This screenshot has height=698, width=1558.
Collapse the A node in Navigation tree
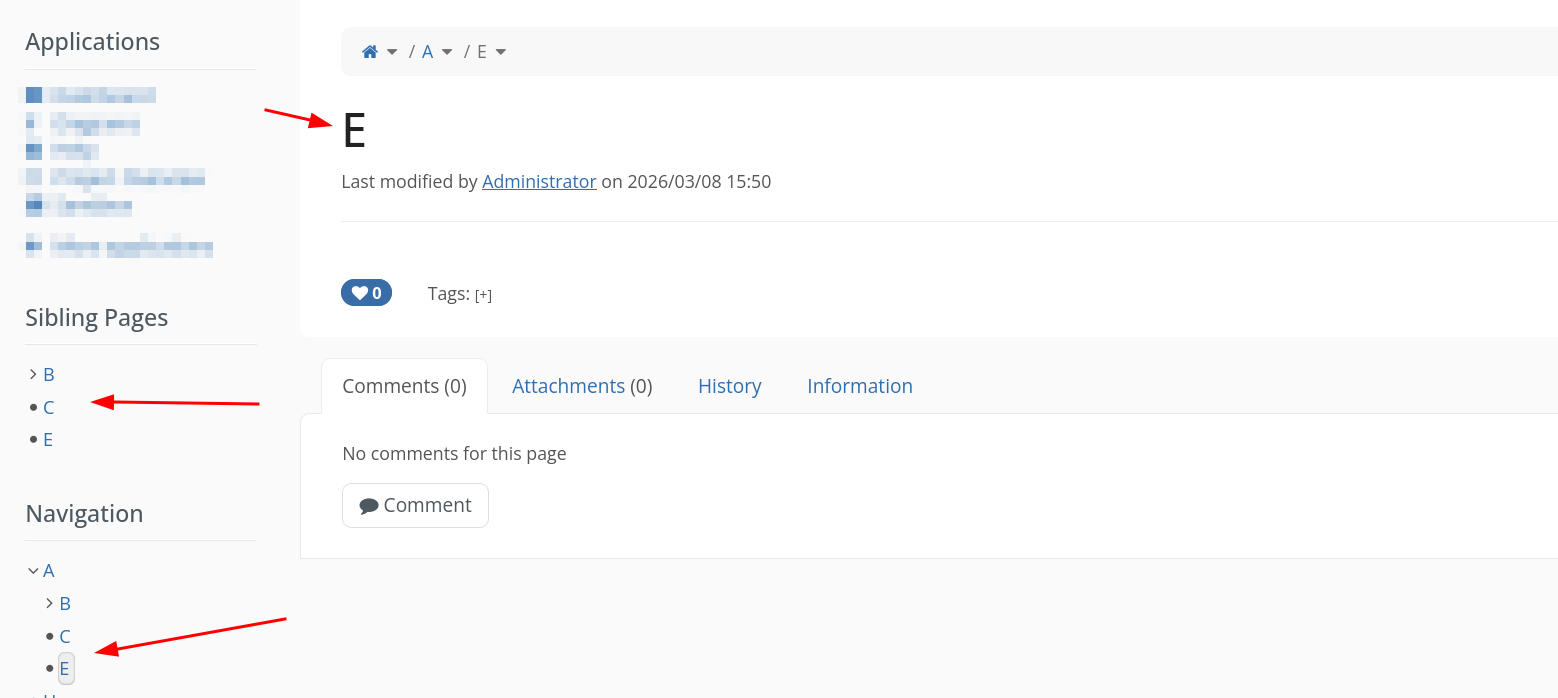33,571
